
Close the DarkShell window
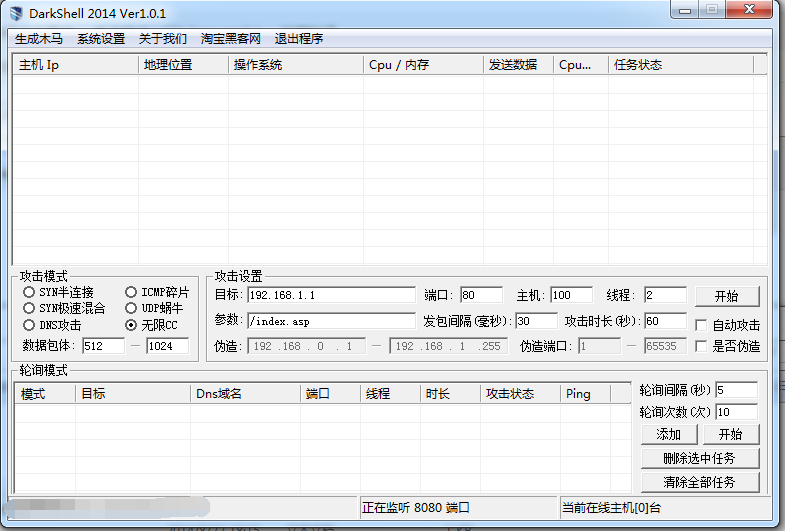coord(749,10)
